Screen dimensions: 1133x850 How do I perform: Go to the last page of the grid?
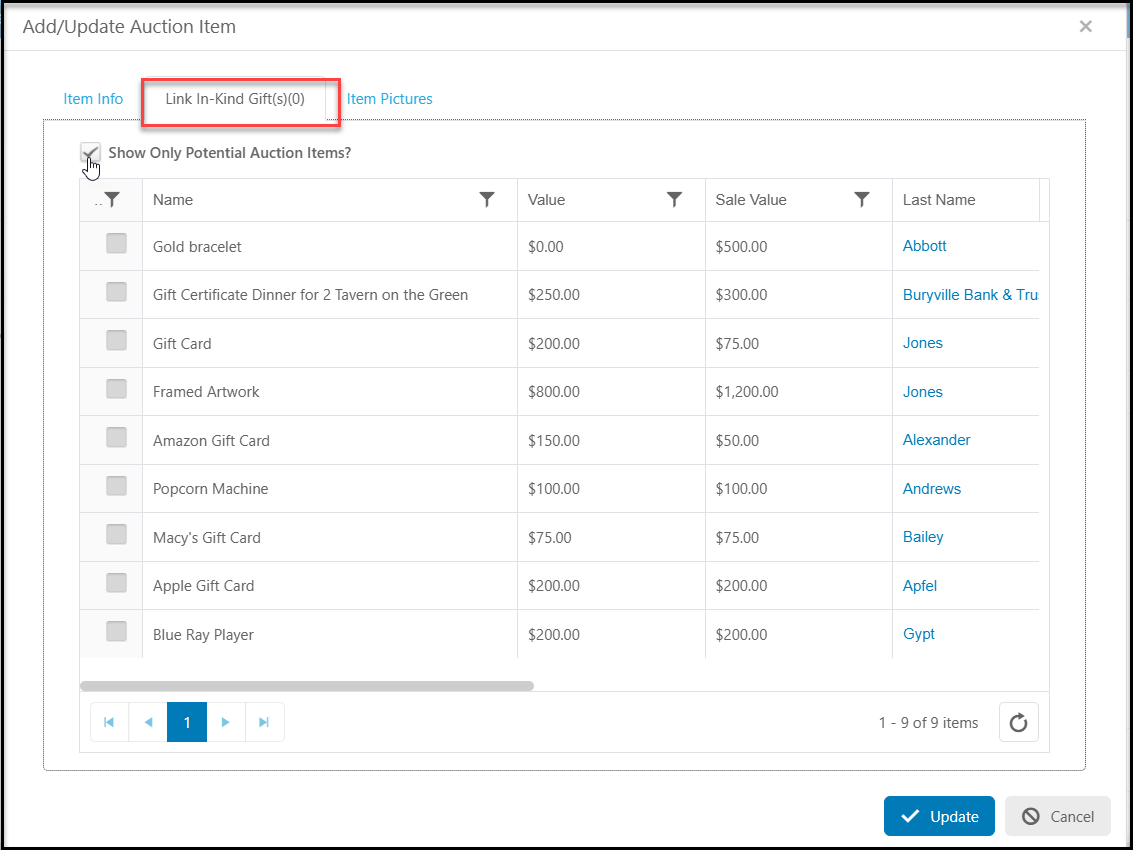pos(264,722)
